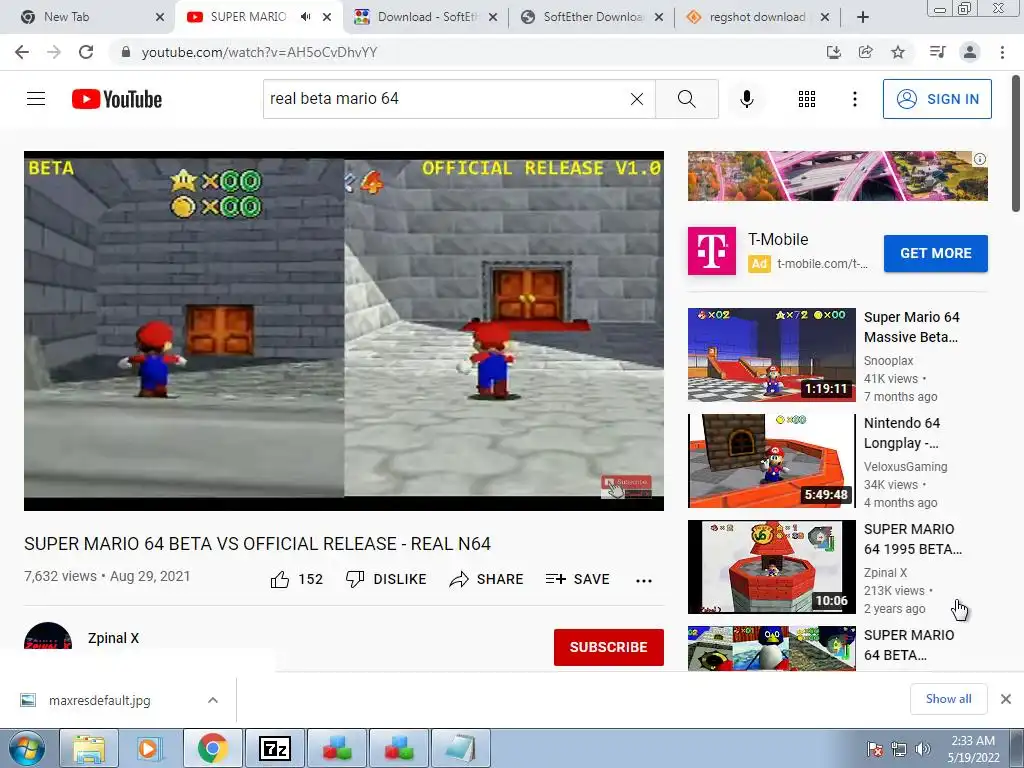
Task: Open the YouTube apps grid icon
Action: [807, 99]
